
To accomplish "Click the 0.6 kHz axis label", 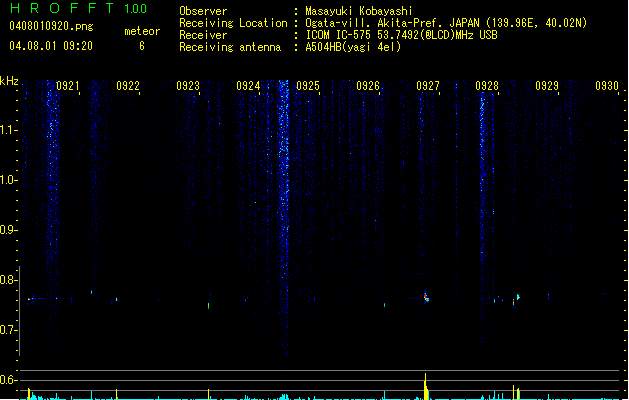I will click(7, 380).
